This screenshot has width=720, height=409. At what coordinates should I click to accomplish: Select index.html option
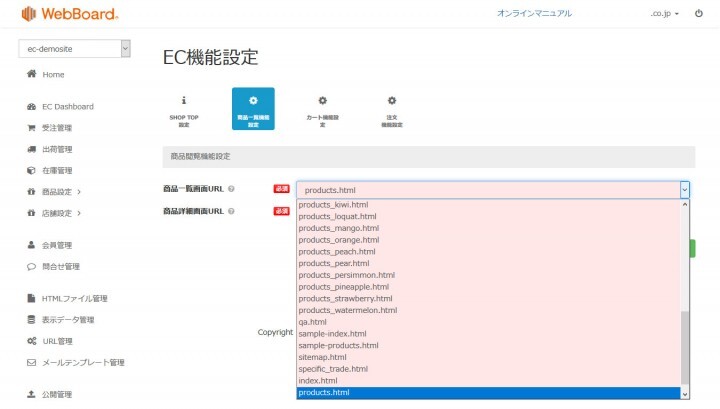tap(488, 381)
